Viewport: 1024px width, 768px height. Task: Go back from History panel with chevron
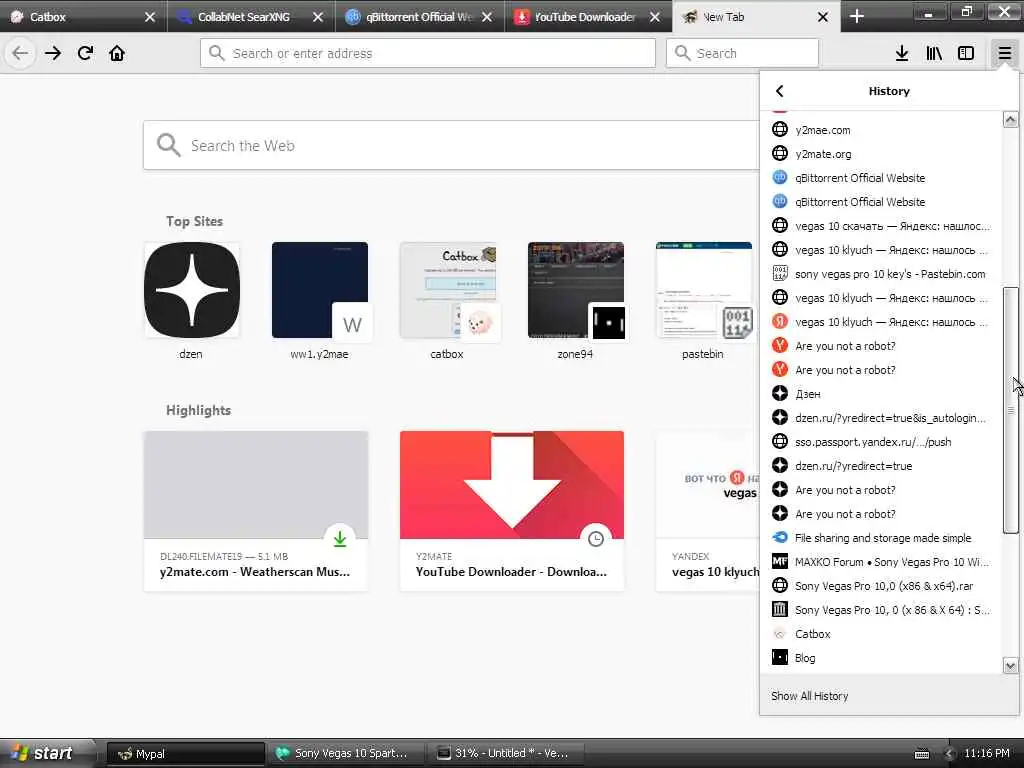tap(779, 91)
